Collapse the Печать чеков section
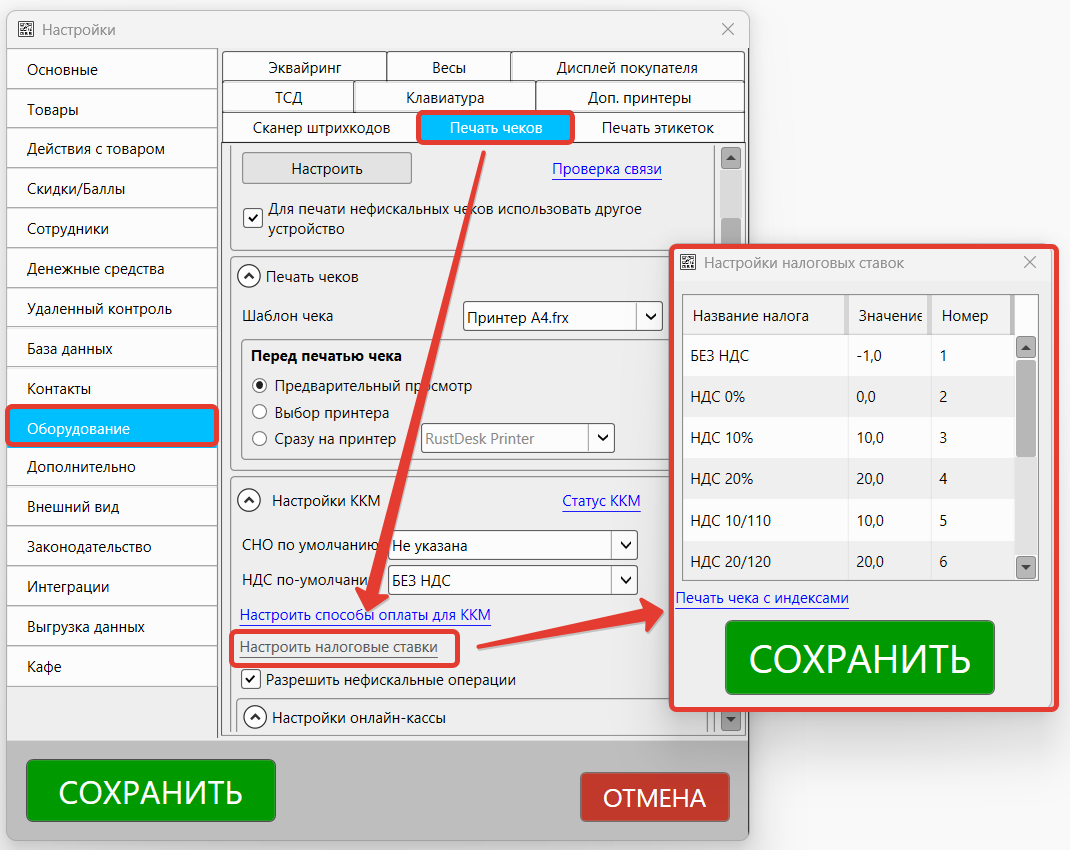This screenshot has width=1070, height=850. coord(251,276)
